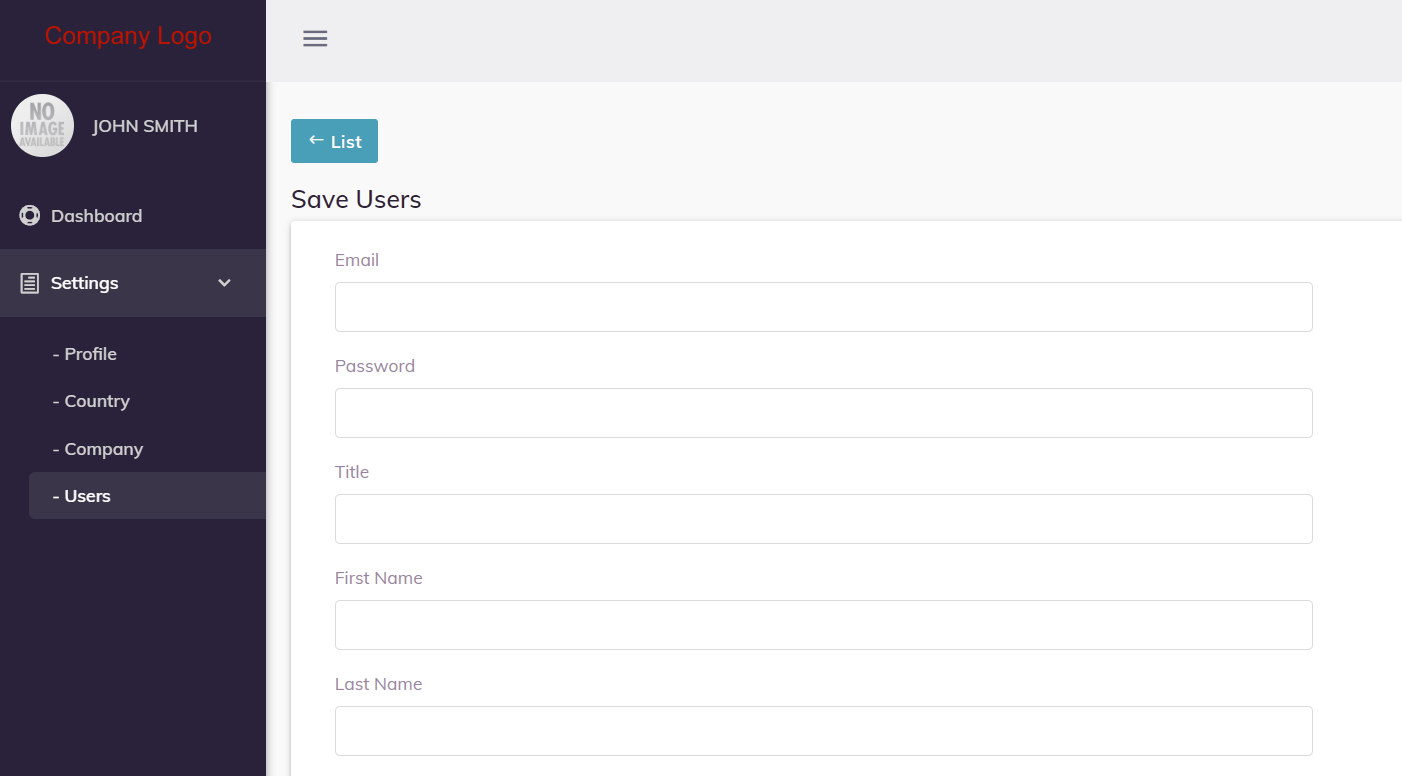Viewport: 1402px width, 776px height.
Task: Click the JOHN SMITH profile name
Action: coord(144,125)
